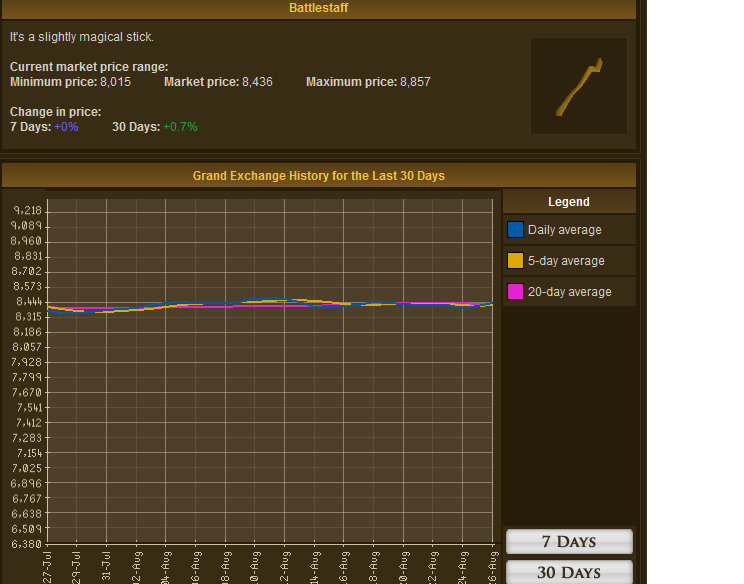Click the Market price value 8,436
The width and height of the screenshot is (744, 584).
pyautogui.click(x=257, y=82)
